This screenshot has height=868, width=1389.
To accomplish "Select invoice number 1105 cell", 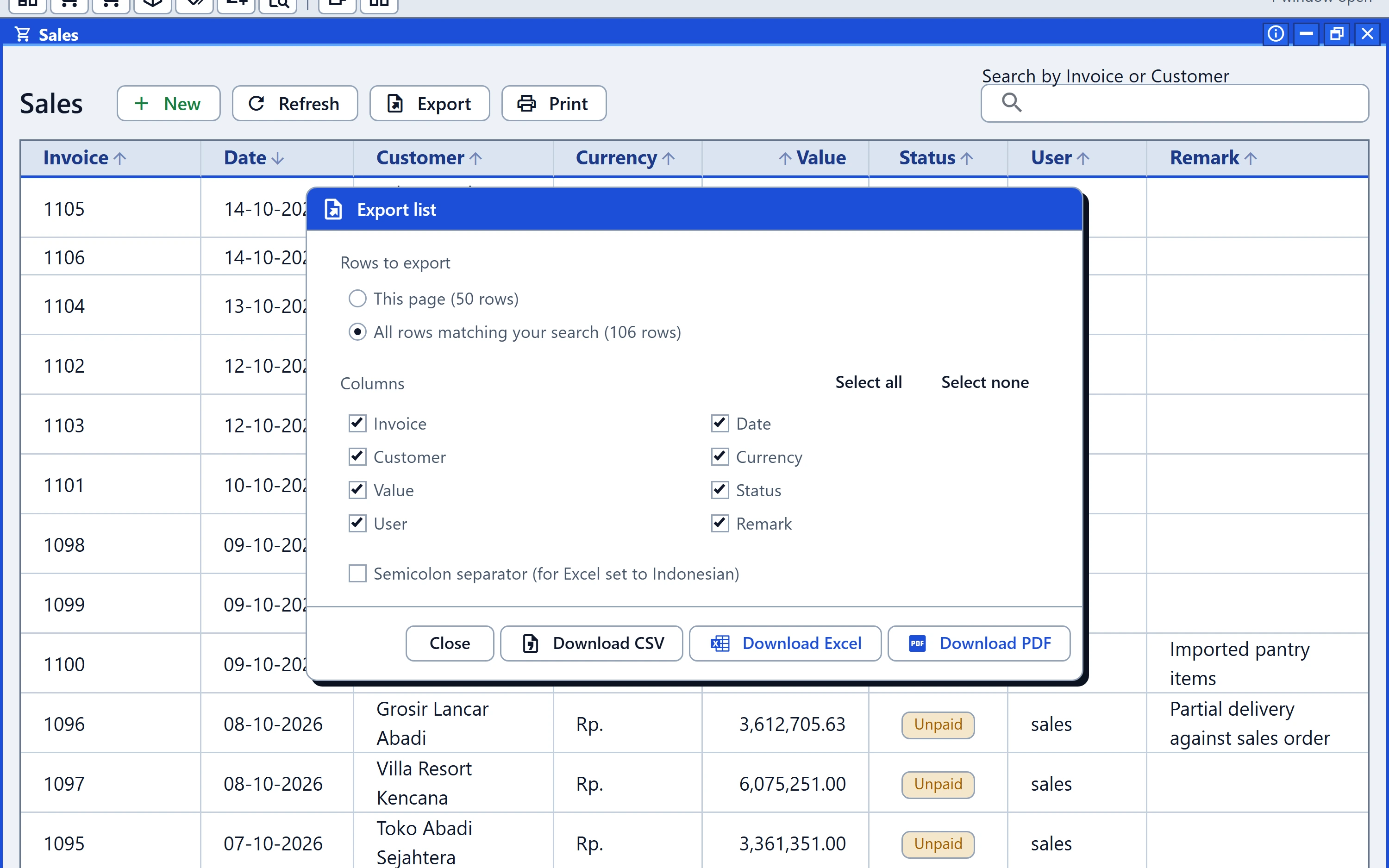I will (110, 208).
